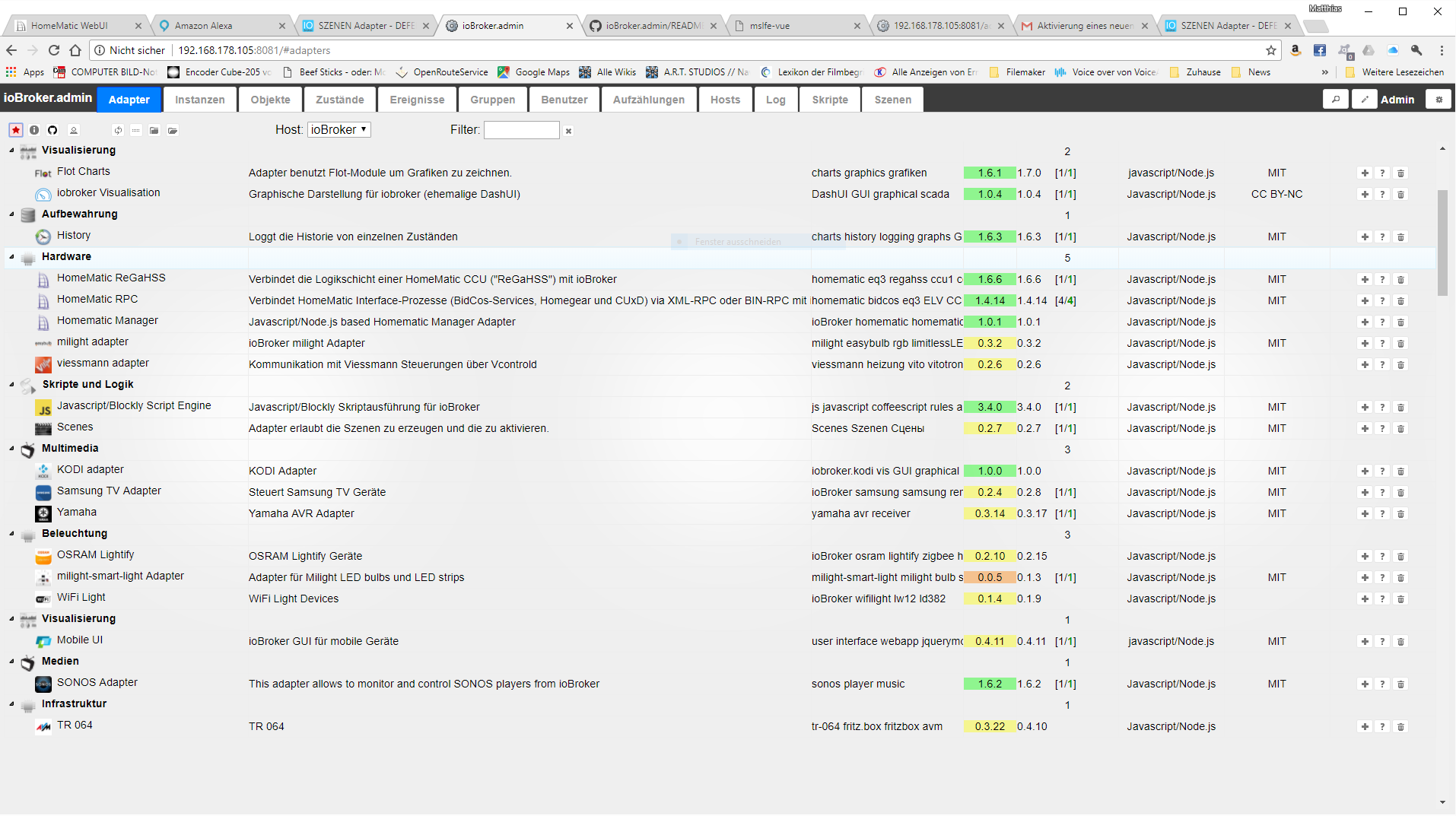Toggle the list view dotted-lines icon
This screenshot has height=816, width=1456.
tap(136, 130)
